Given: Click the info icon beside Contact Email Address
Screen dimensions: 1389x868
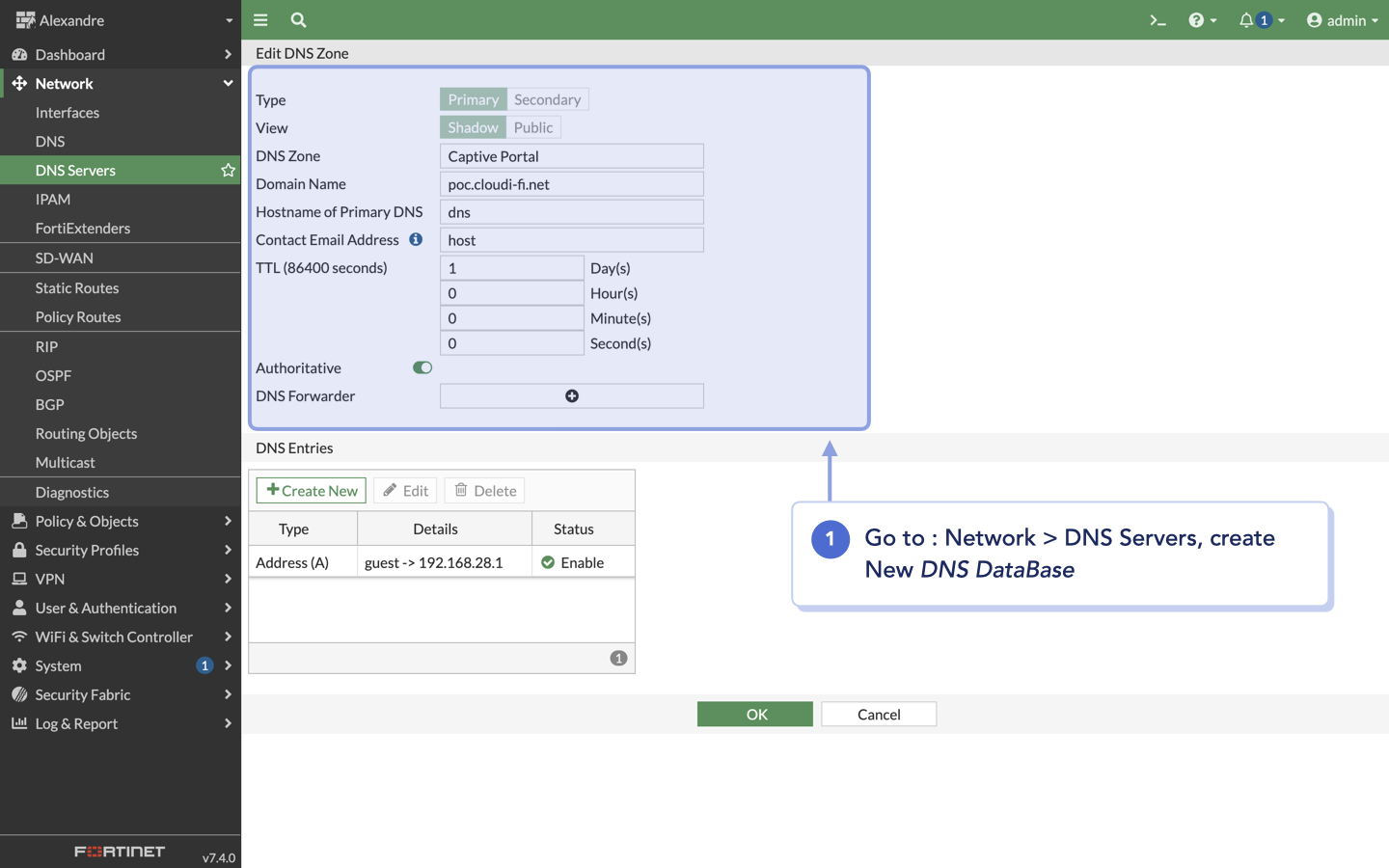Looking at the screenshot, I should coord(415,239).
